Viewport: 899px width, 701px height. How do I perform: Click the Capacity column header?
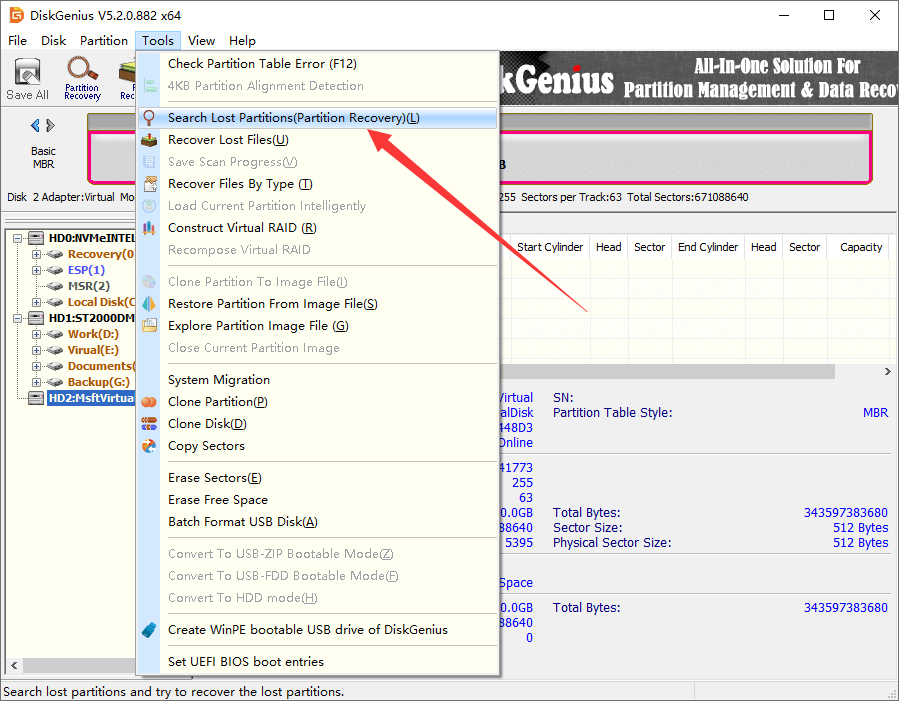pyautogui.click(x=860, y=247)
